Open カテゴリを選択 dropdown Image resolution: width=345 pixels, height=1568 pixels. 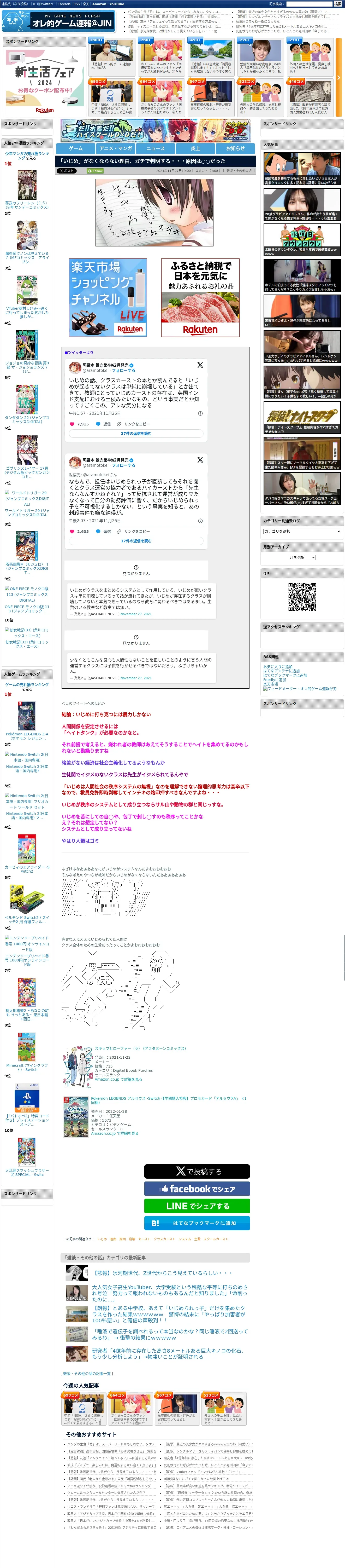click(x=302, y=531)
